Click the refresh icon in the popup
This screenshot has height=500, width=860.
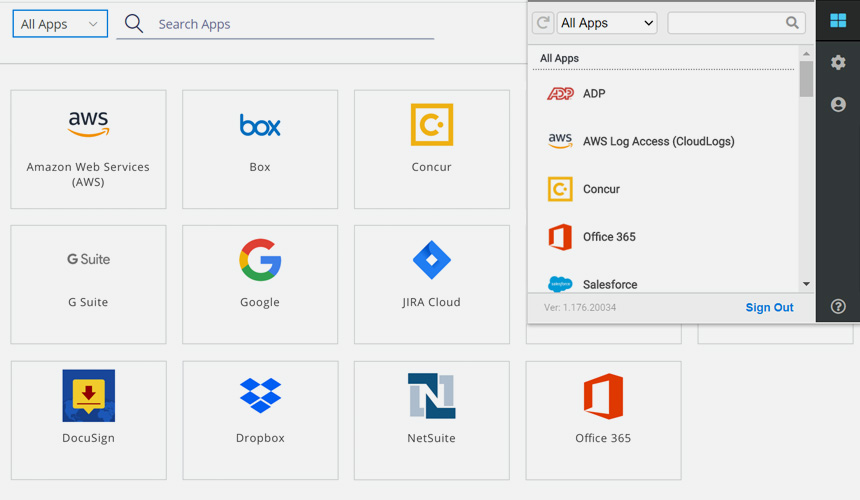click(x=543, y=23)
